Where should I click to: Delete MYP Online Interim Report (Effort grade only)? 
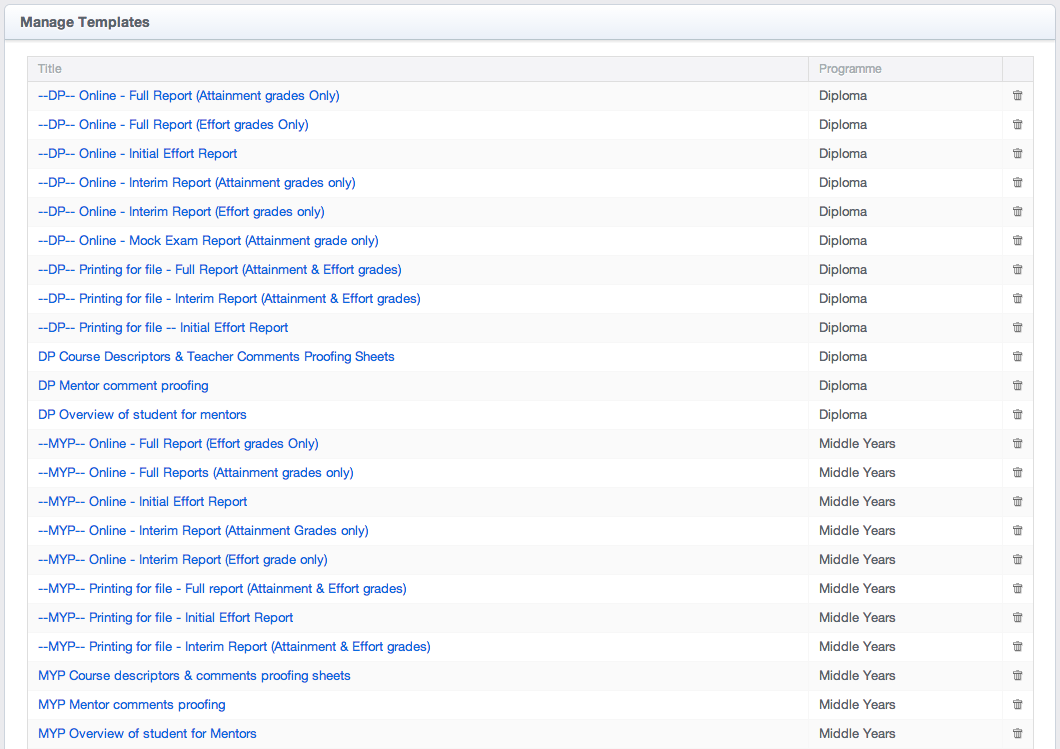click(1017, 560)
